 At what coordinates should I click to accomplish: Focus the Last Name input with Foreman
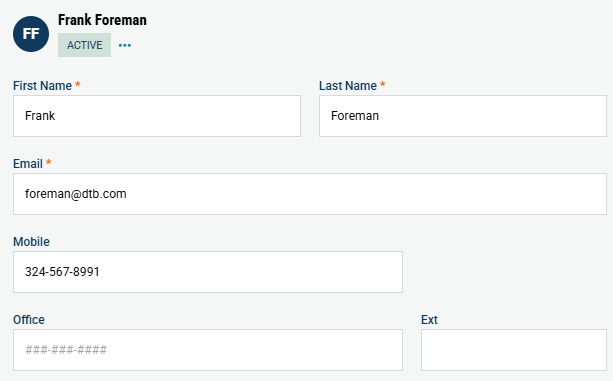point(463,116)
